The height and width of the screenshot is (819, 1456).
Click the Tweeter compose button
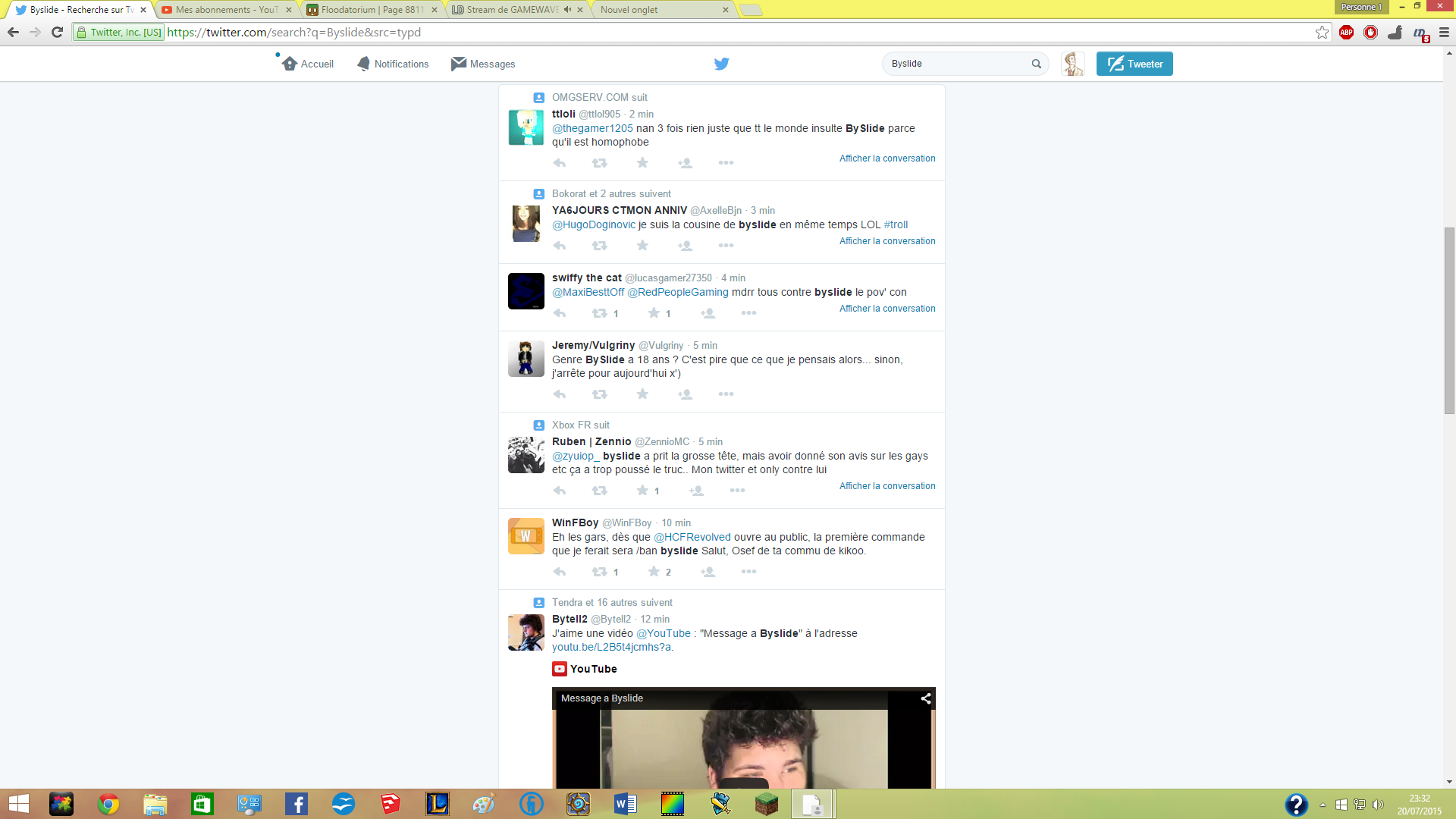point(1134,64)
